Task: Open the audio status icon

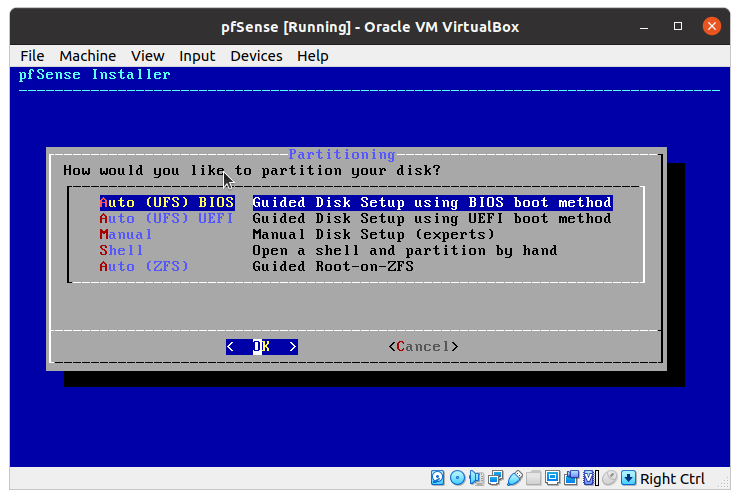Action: coord(476,479)
